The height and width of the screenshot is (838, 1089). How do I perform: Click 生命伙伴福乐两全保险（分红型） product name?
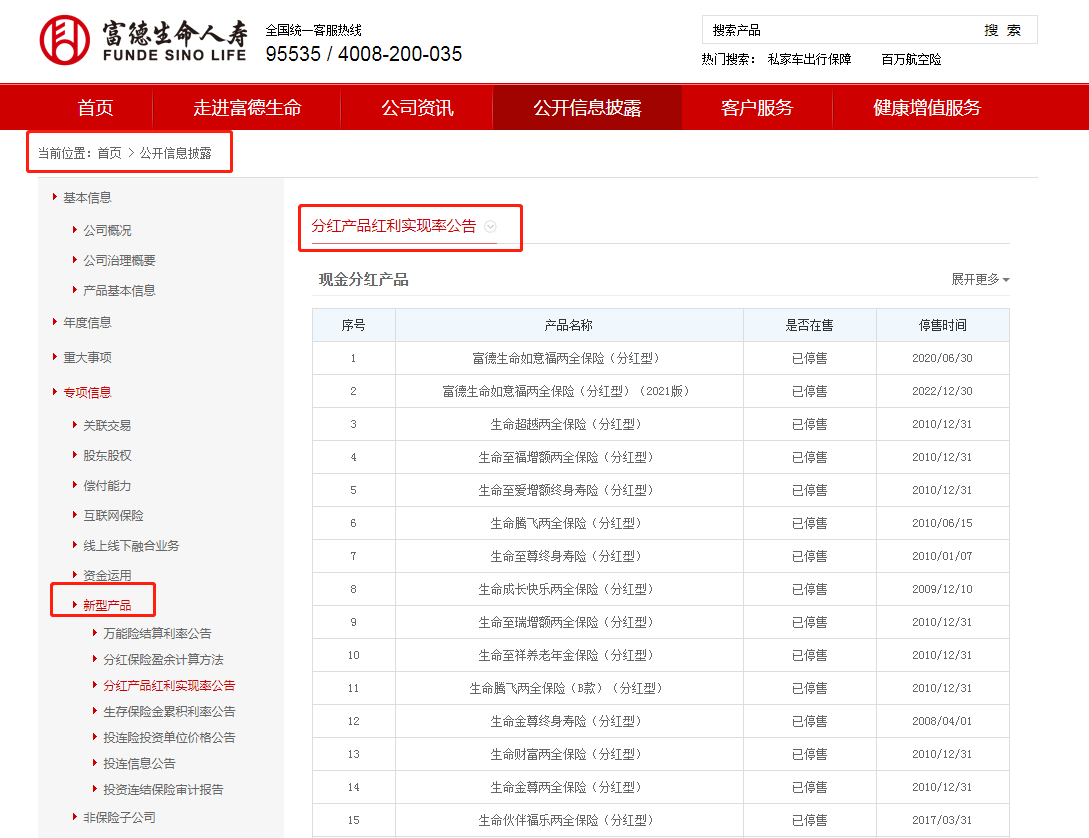click(x=565, y=820)
